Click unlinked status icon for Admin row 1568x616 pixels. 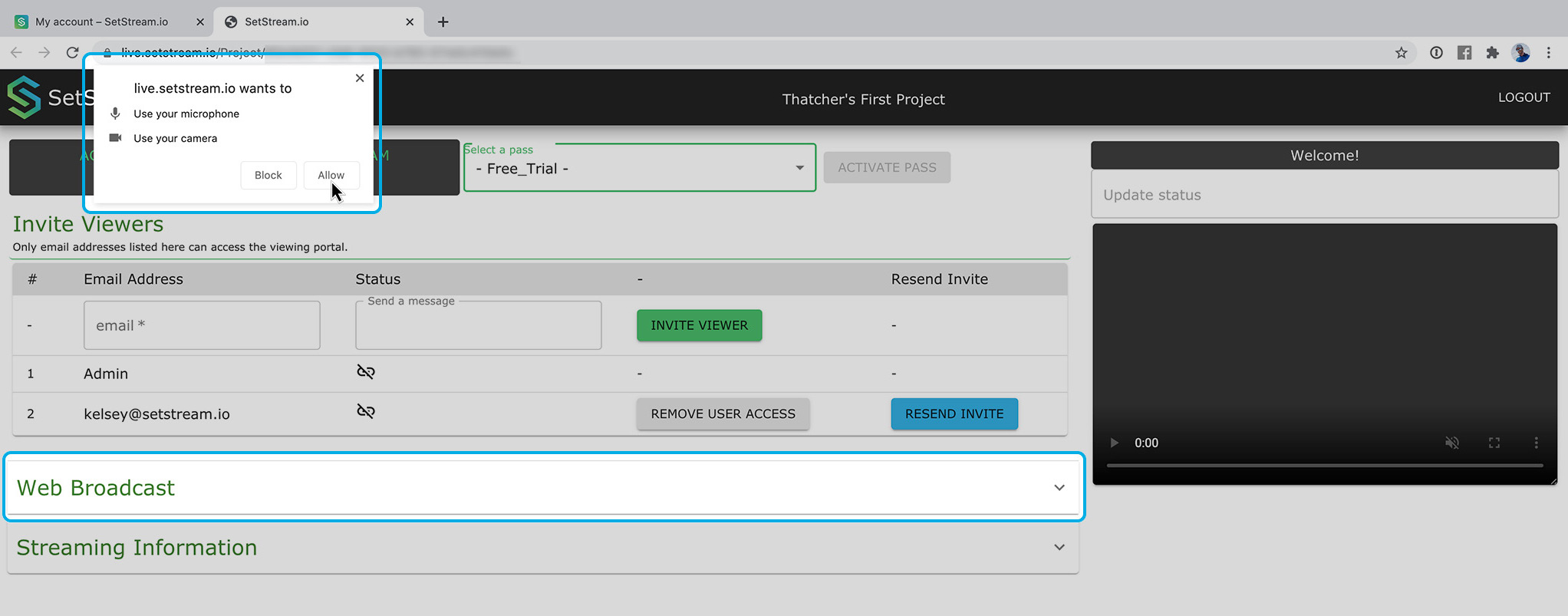pyautogui.click(x=366, y=372)
